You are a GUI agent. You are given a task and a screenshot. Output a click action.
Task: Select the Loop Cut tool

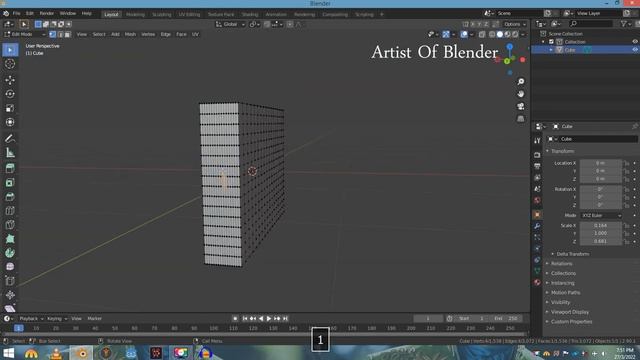coord(10,211)
